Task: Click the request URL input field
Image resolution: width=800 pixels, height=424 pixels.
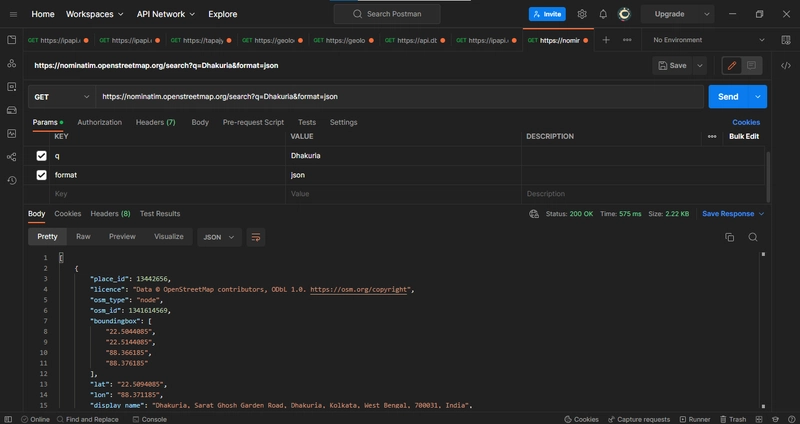Action: [399, 96]
